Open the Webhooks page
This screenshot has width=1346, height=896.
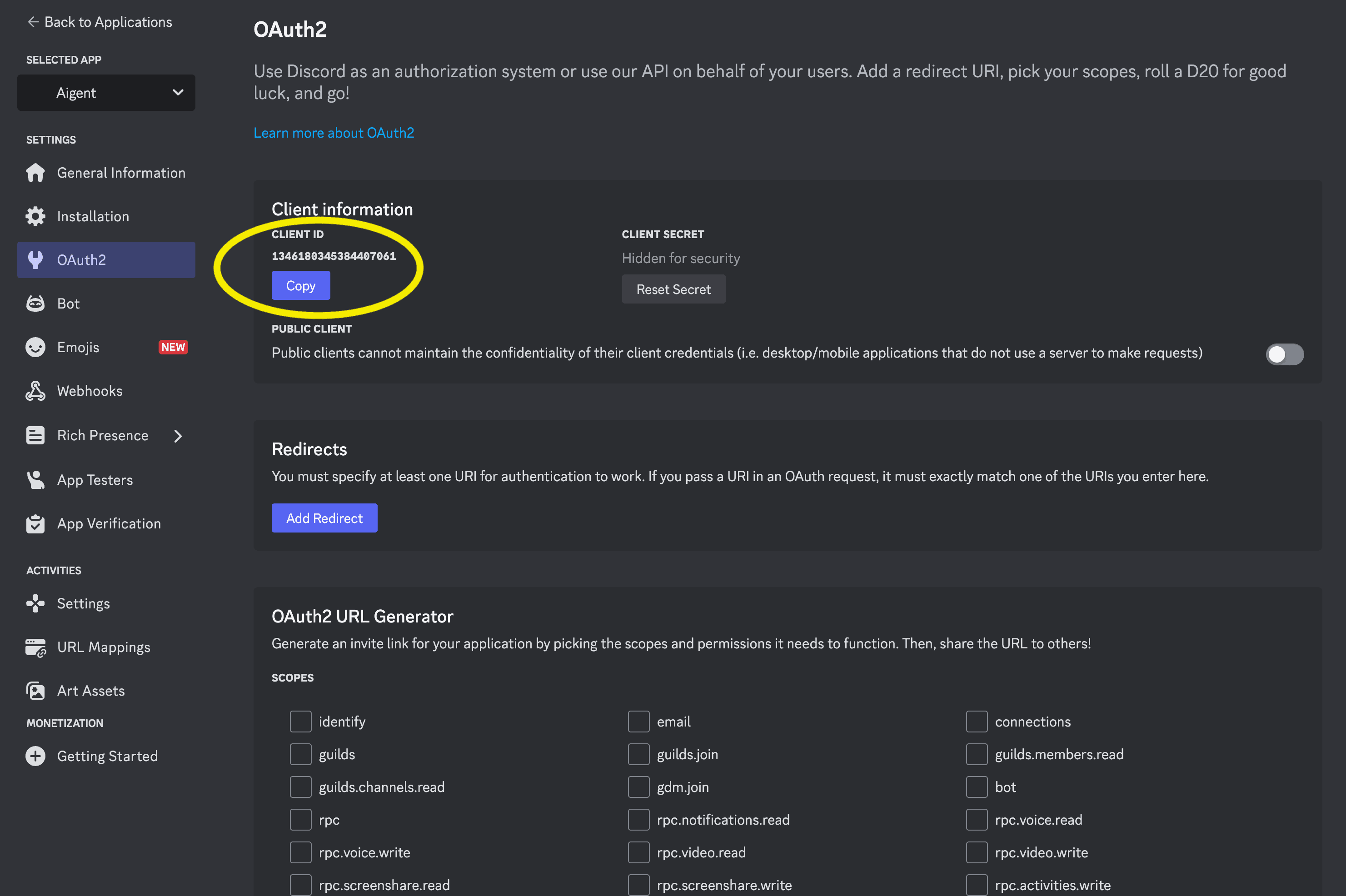[106, 391]
